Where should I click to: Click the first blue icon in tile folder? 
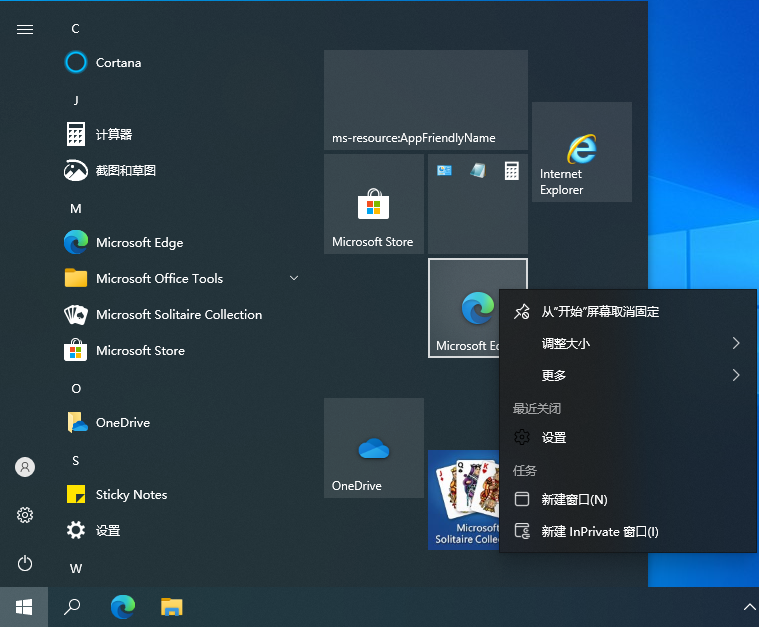444,170
